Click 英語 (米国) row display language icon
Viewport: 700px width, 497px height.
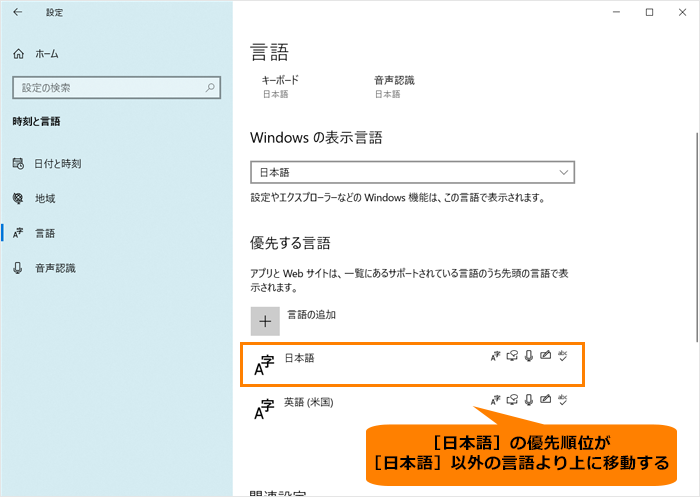496,400
